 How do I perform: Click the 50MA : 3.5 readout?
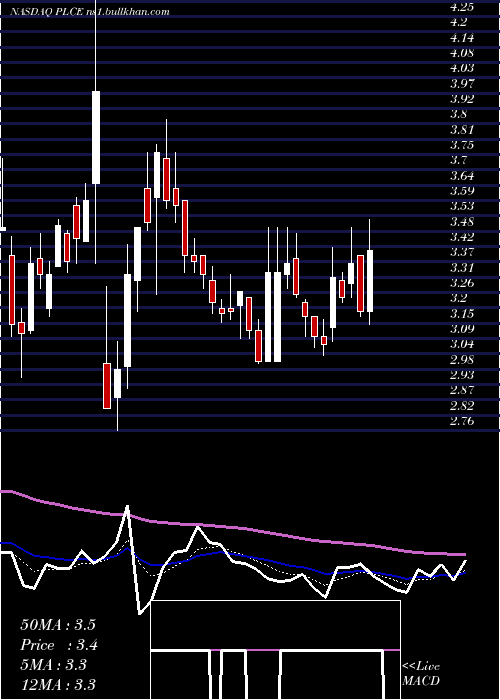(x=58, y=625)
